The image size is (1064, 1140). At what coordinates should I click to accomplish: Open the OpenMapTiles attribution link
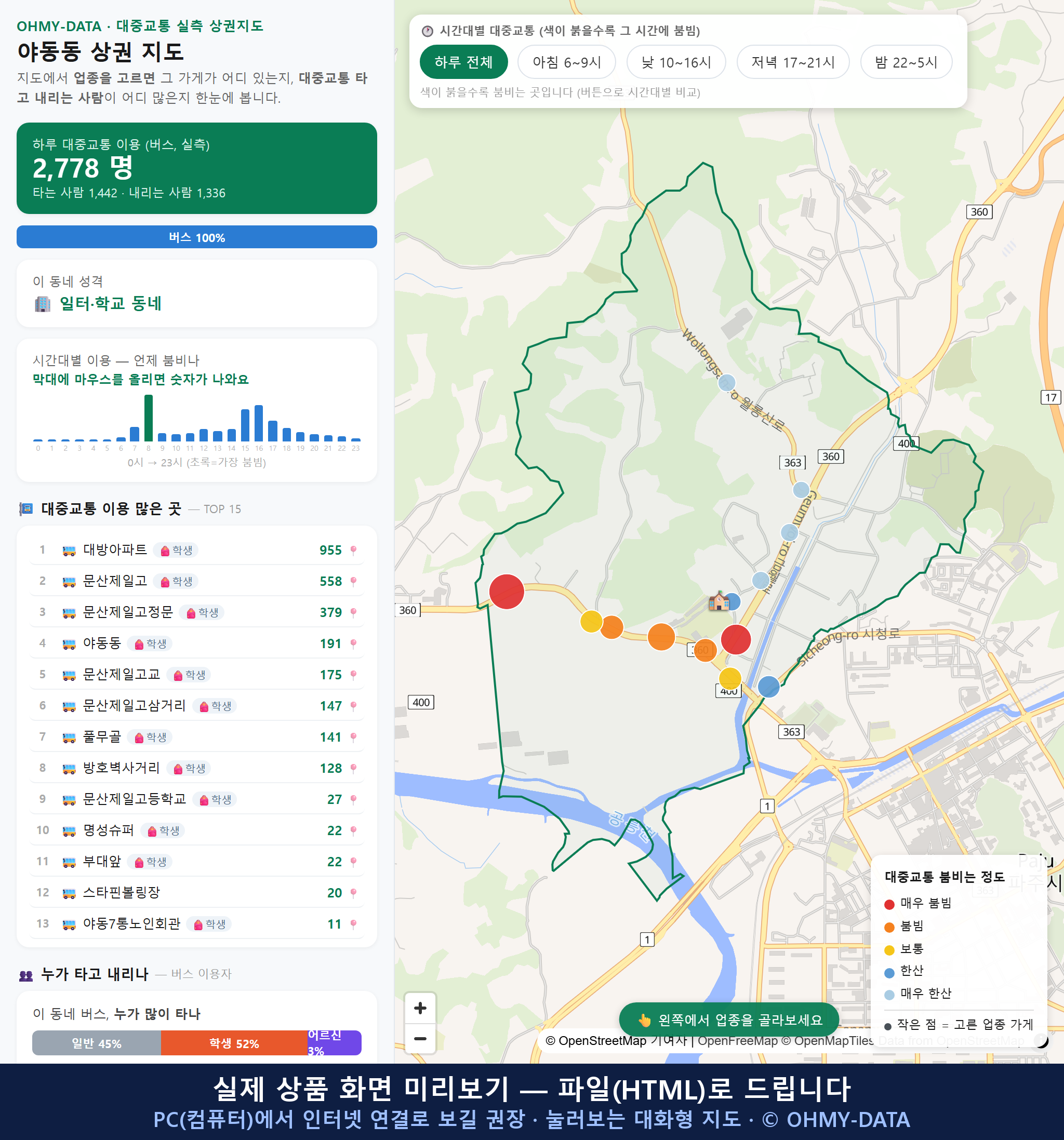click(x=827, y=1041)
